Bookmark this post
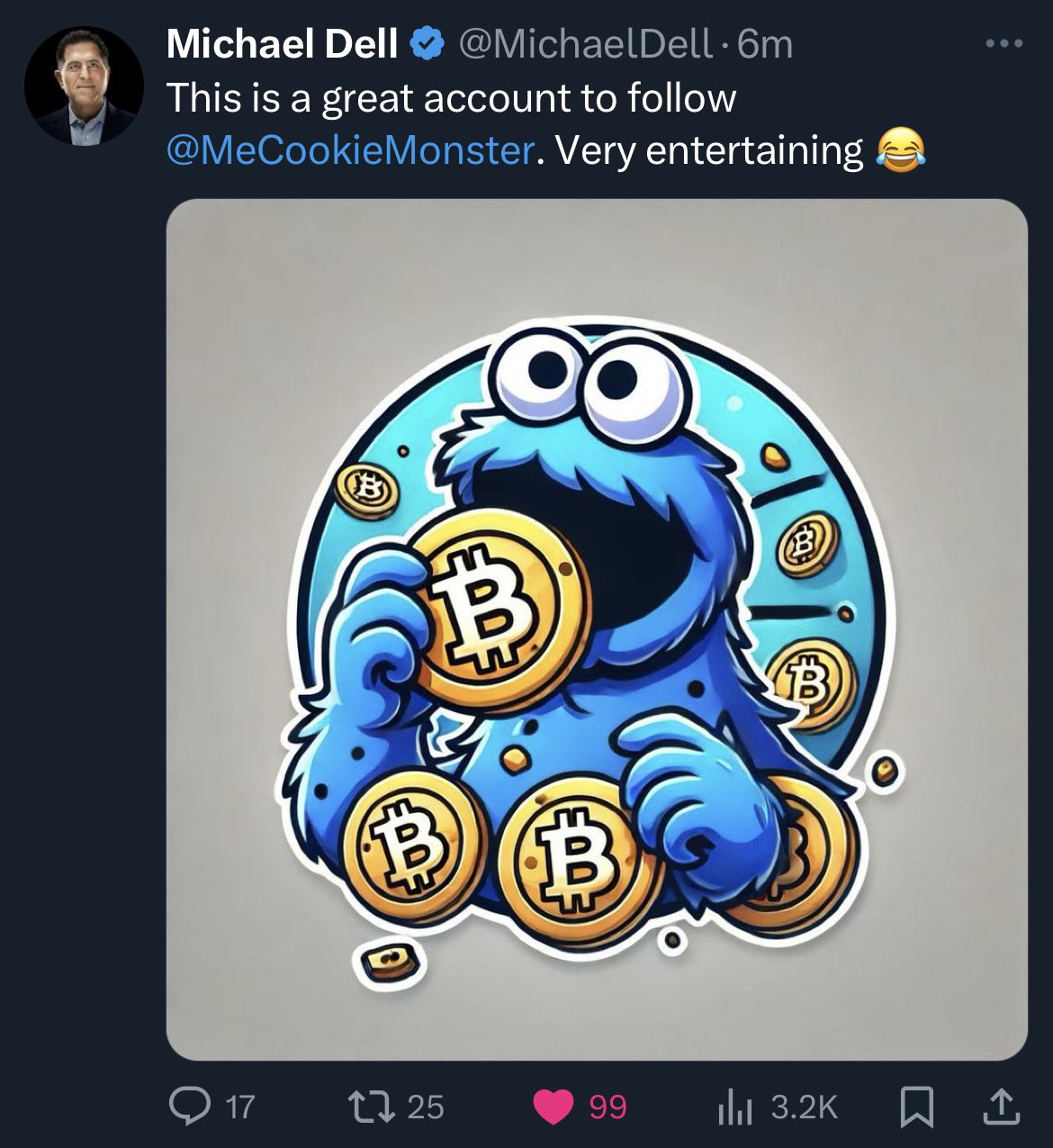 [x=916, y=1107]
